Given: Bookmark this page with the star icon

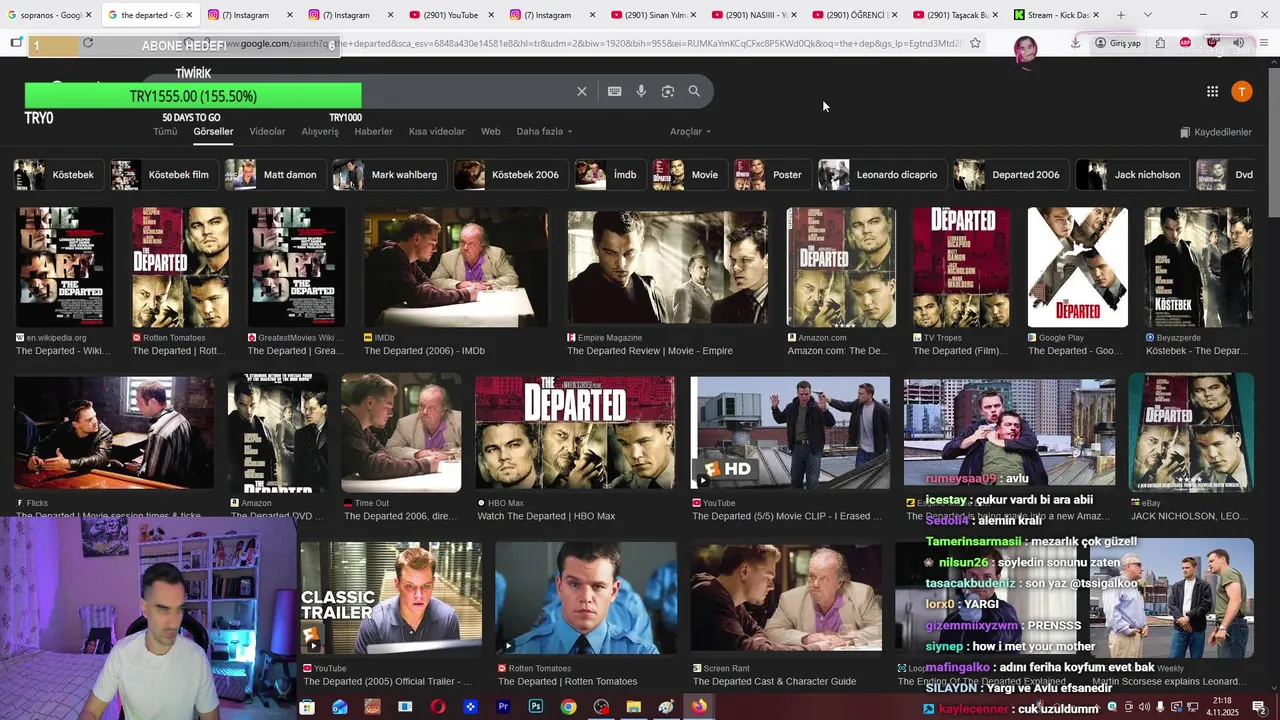Looking at the screenshot, I should point(975,43).
